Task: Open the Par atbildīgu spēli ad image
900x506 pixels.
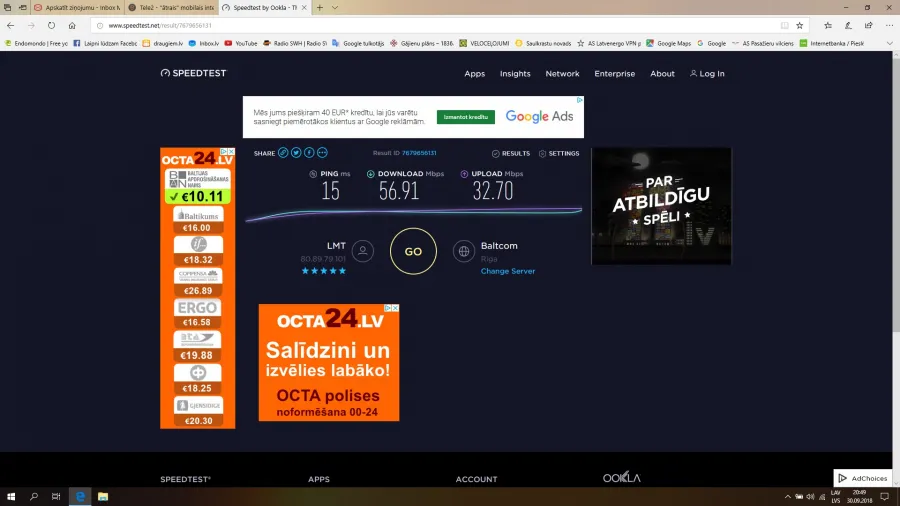Action: pyautogui.click(x=661, y=206)
